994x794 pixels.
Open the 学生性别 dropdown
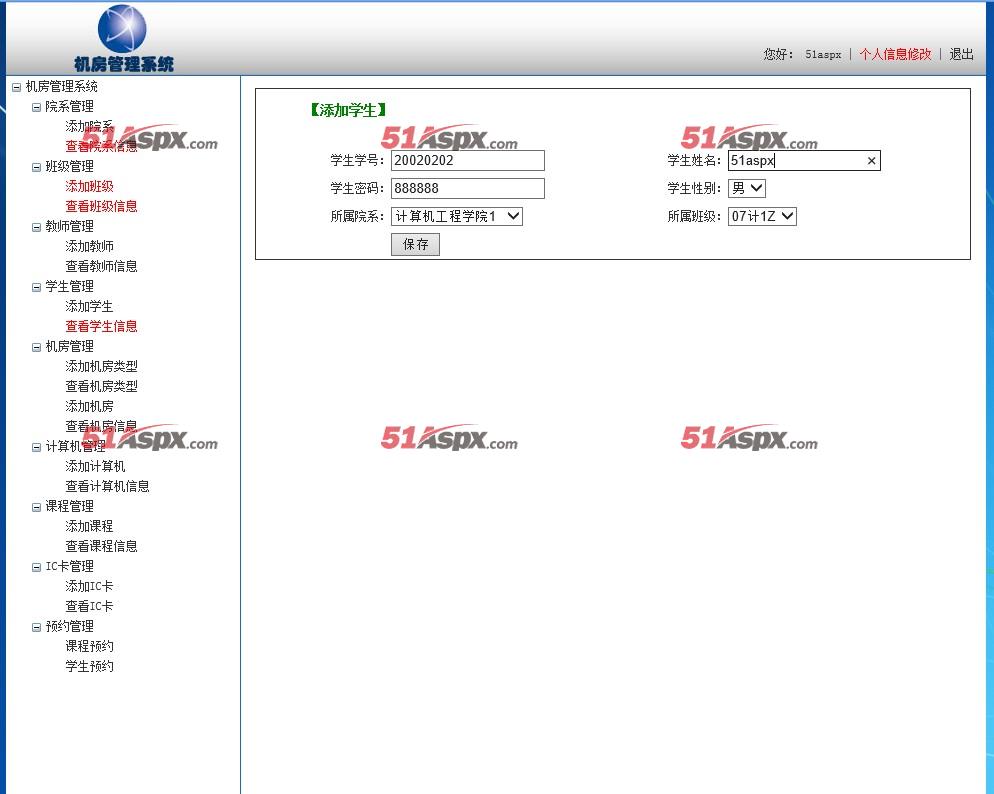coord(746,188)
